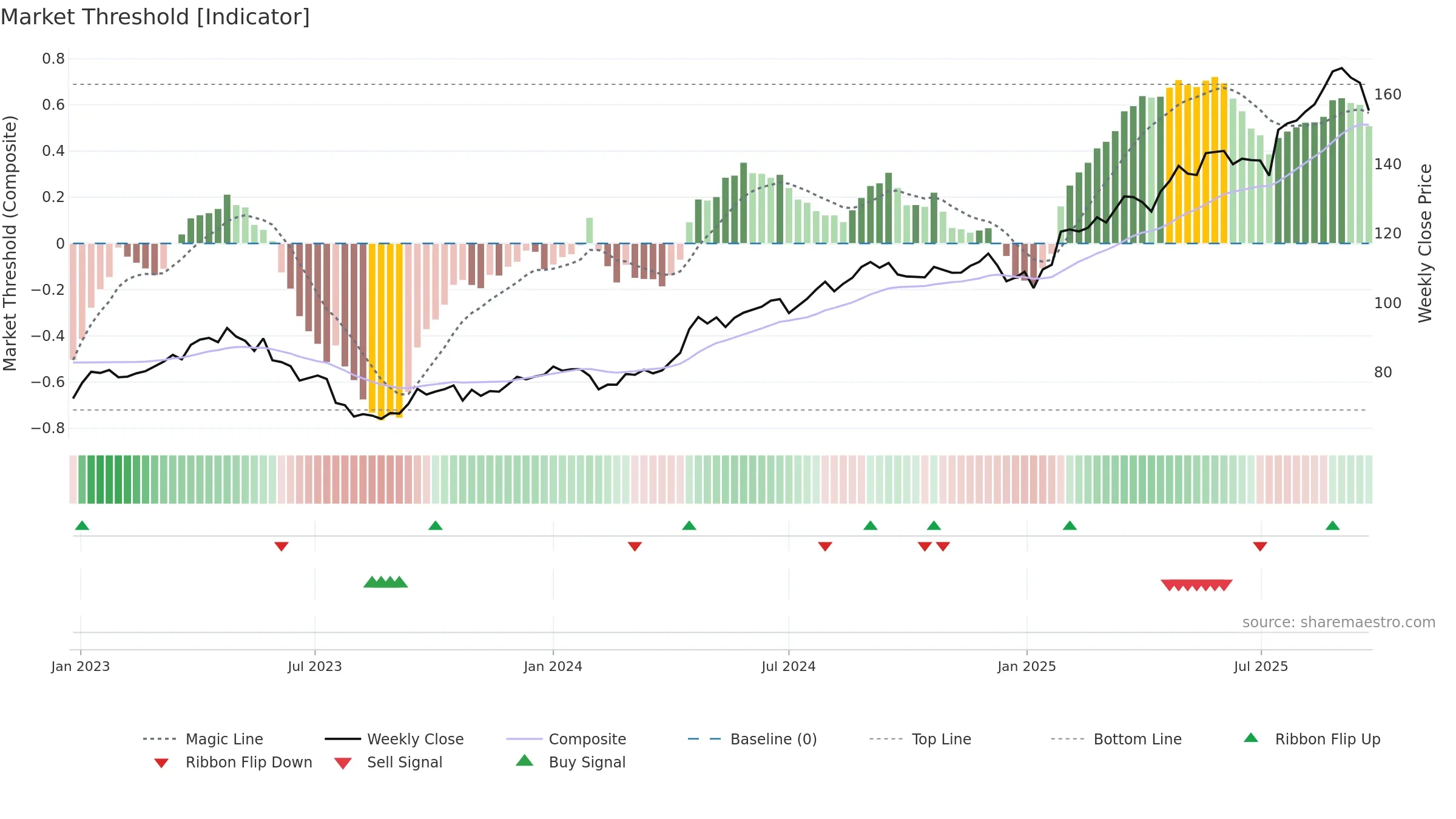The height and width of the screenshot is (819, 1456).
Task: Click the 0.4 left axis tick label
Action: tap(53, 151)
